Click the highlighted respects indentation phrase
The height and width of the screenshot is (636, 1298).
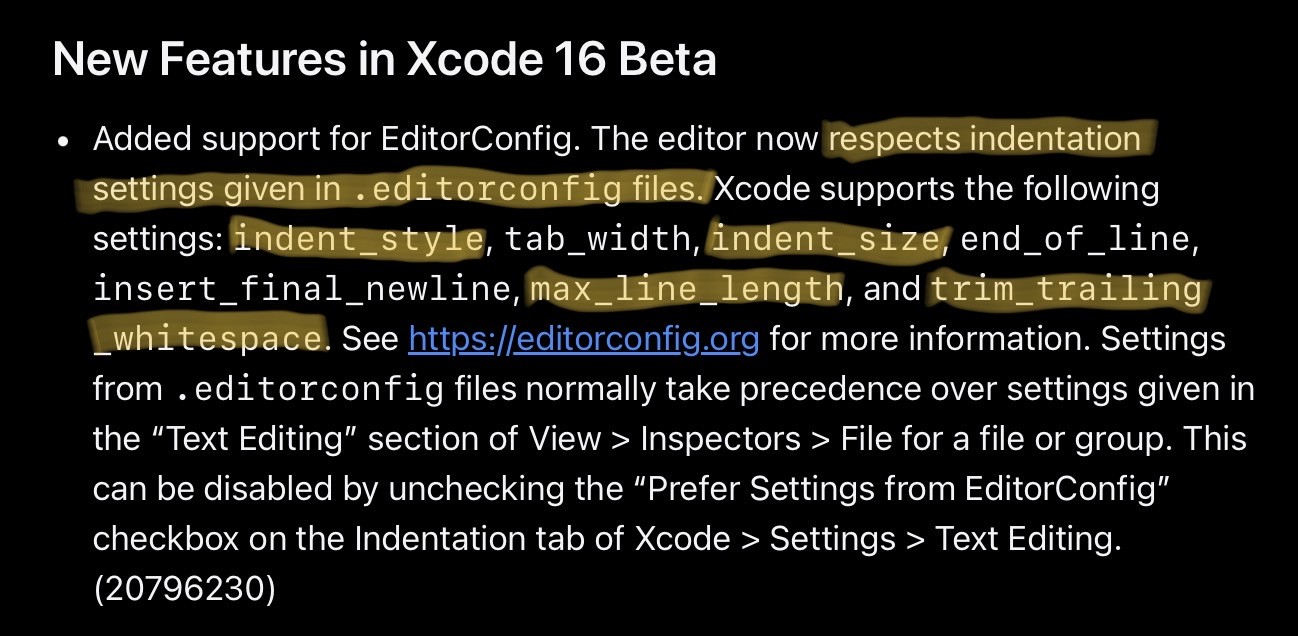[984, 139]
